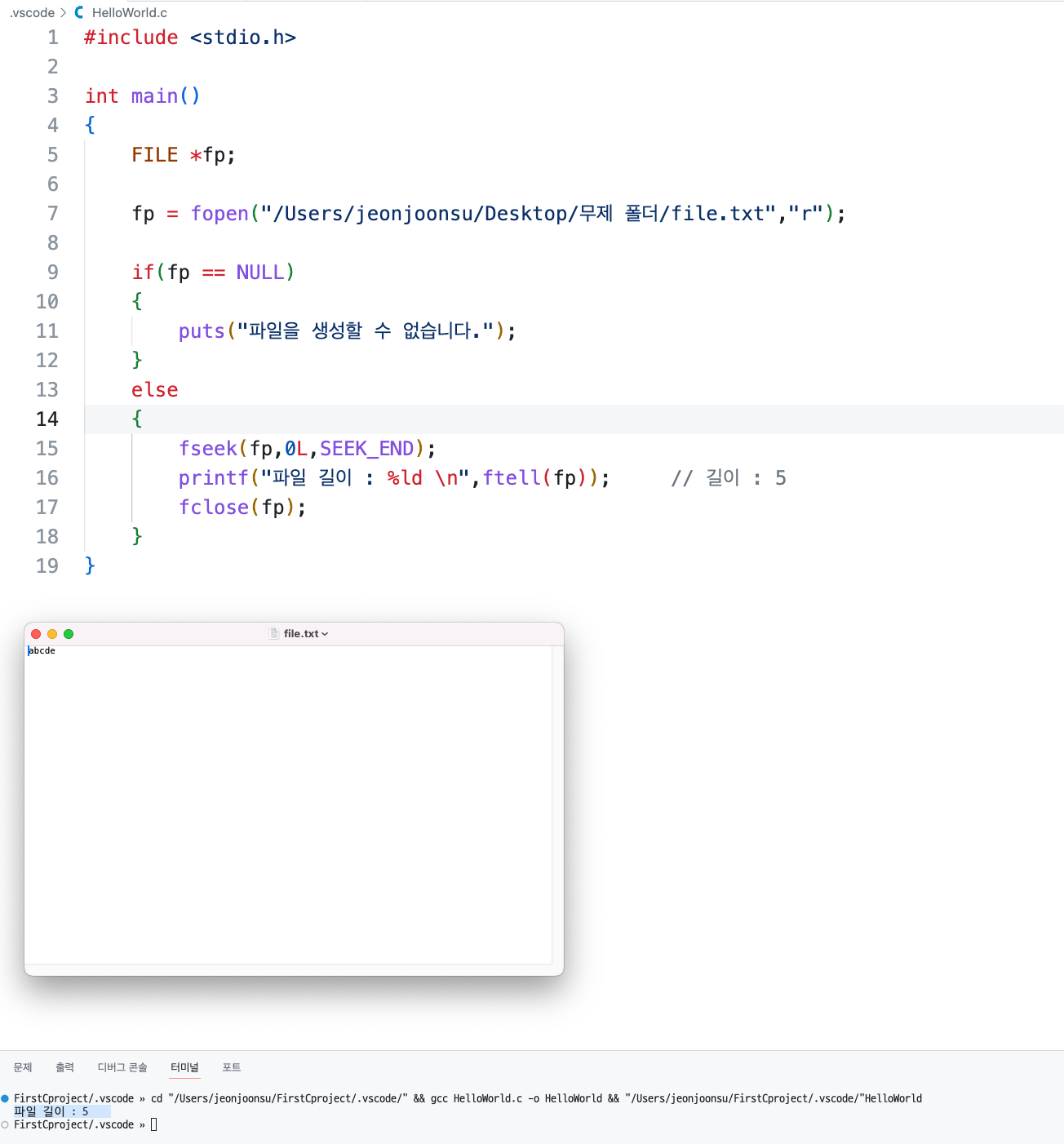Minimize the file.txt window with yellow button
This screenshot has height=1144, width=1064.
[x=52, y=634]
